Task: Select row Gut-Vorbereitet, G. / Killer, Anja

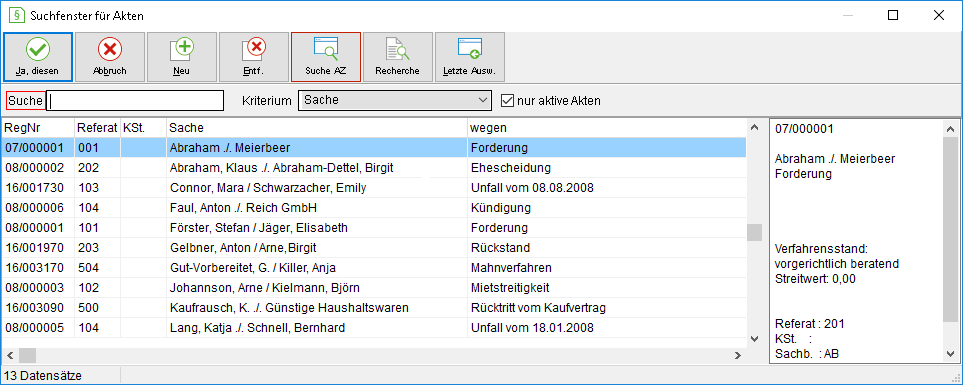Action: 374,268
